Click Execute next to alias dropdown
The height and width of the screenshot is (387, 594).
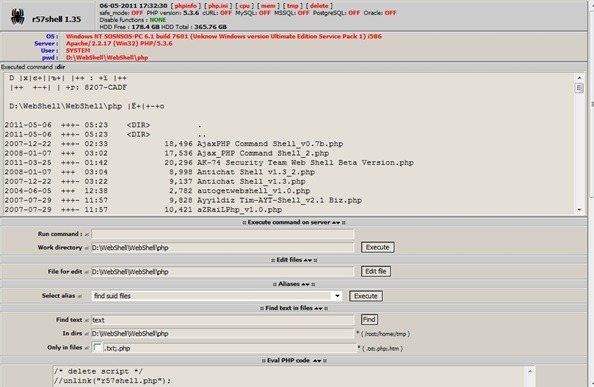tap(366, 296)
